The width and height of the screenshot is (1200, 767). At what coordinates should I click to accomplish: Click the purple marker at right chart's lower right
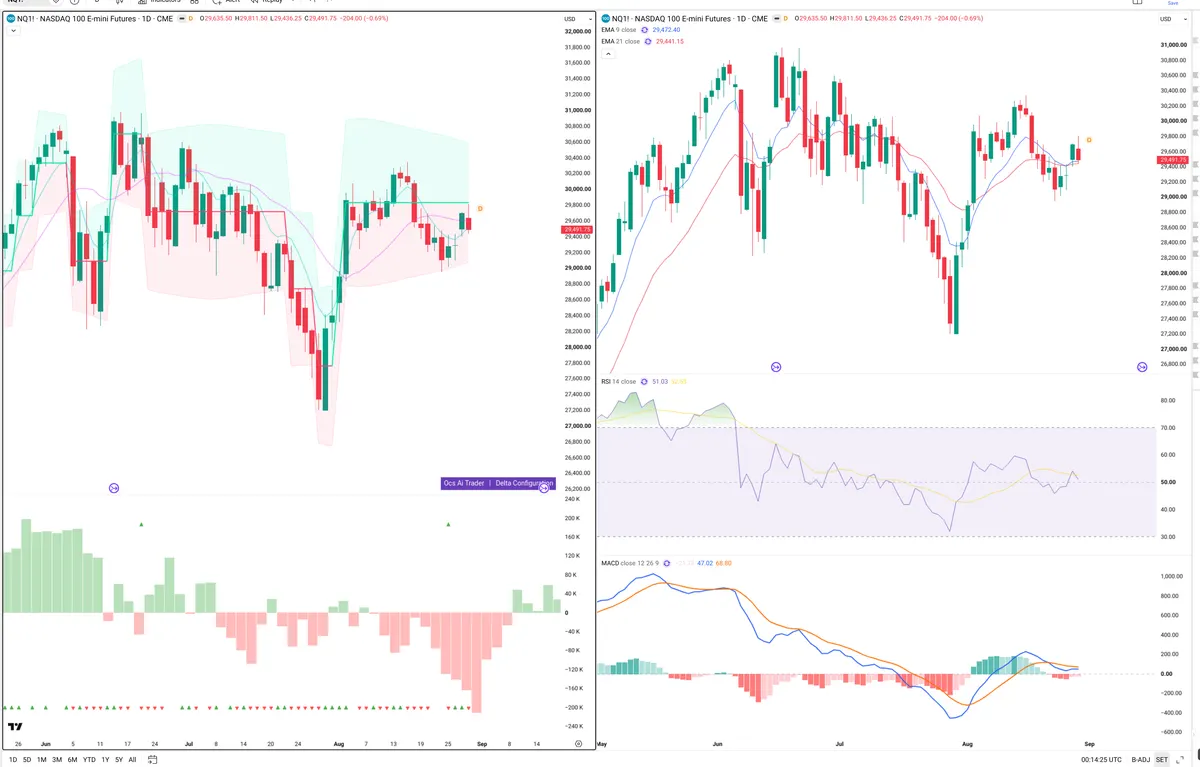point(1142,368)
